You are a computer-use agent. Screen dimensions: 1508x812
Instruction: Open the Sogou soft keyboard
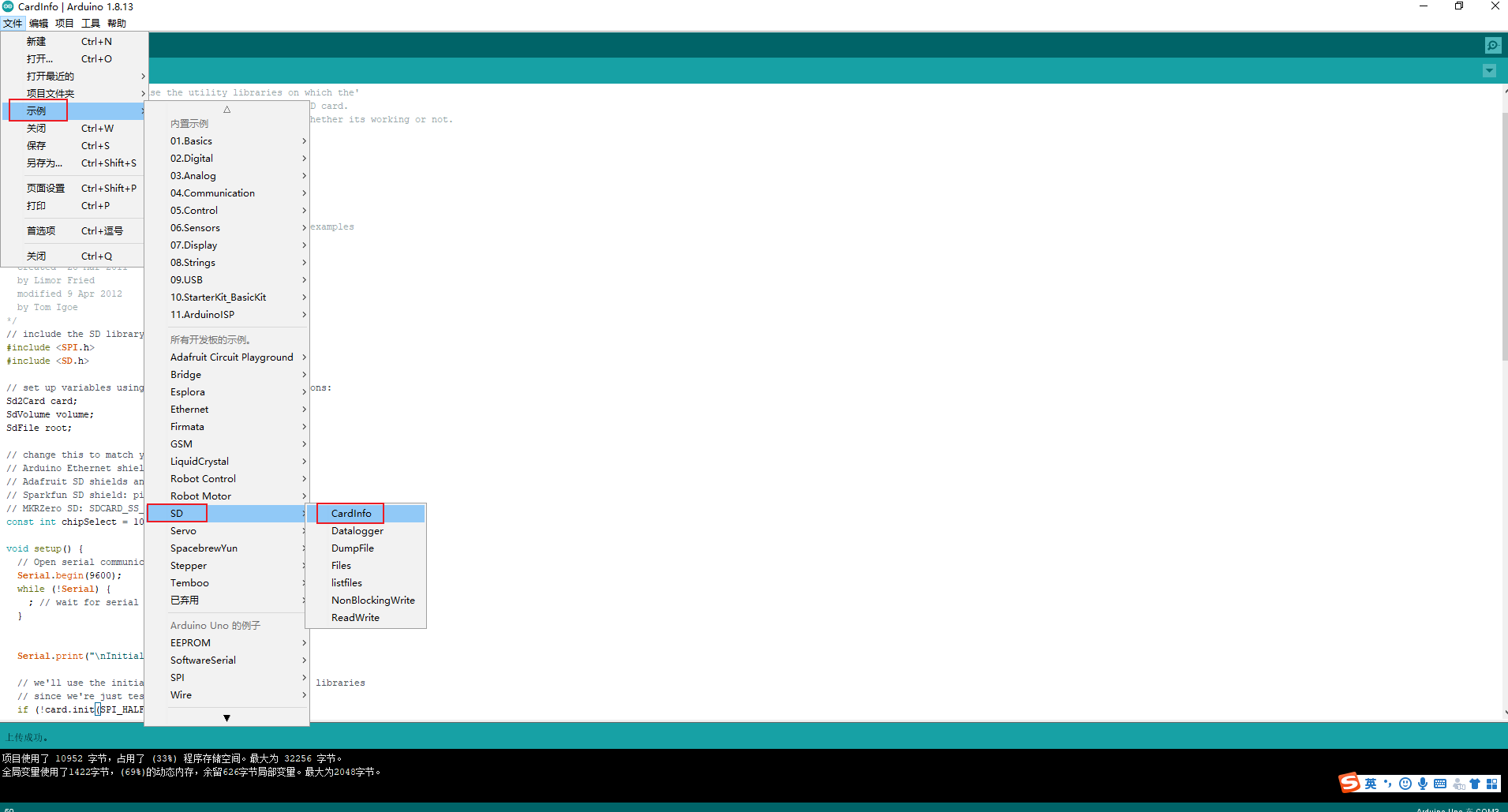(x=1440, y=784)
